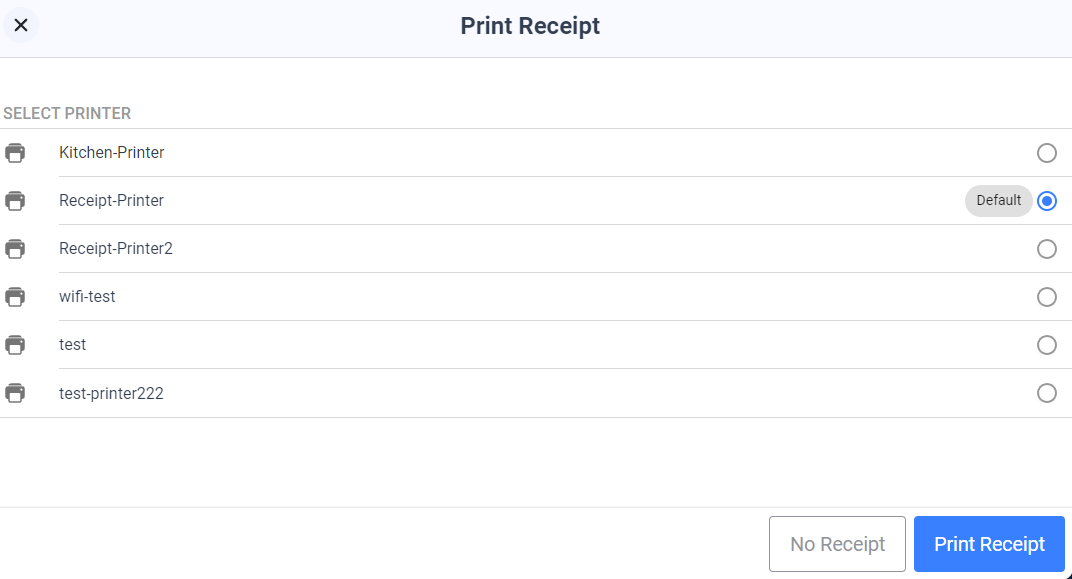Click the Default badge on Receipt-Printer

pyautogui.click(x=998, y=200)
